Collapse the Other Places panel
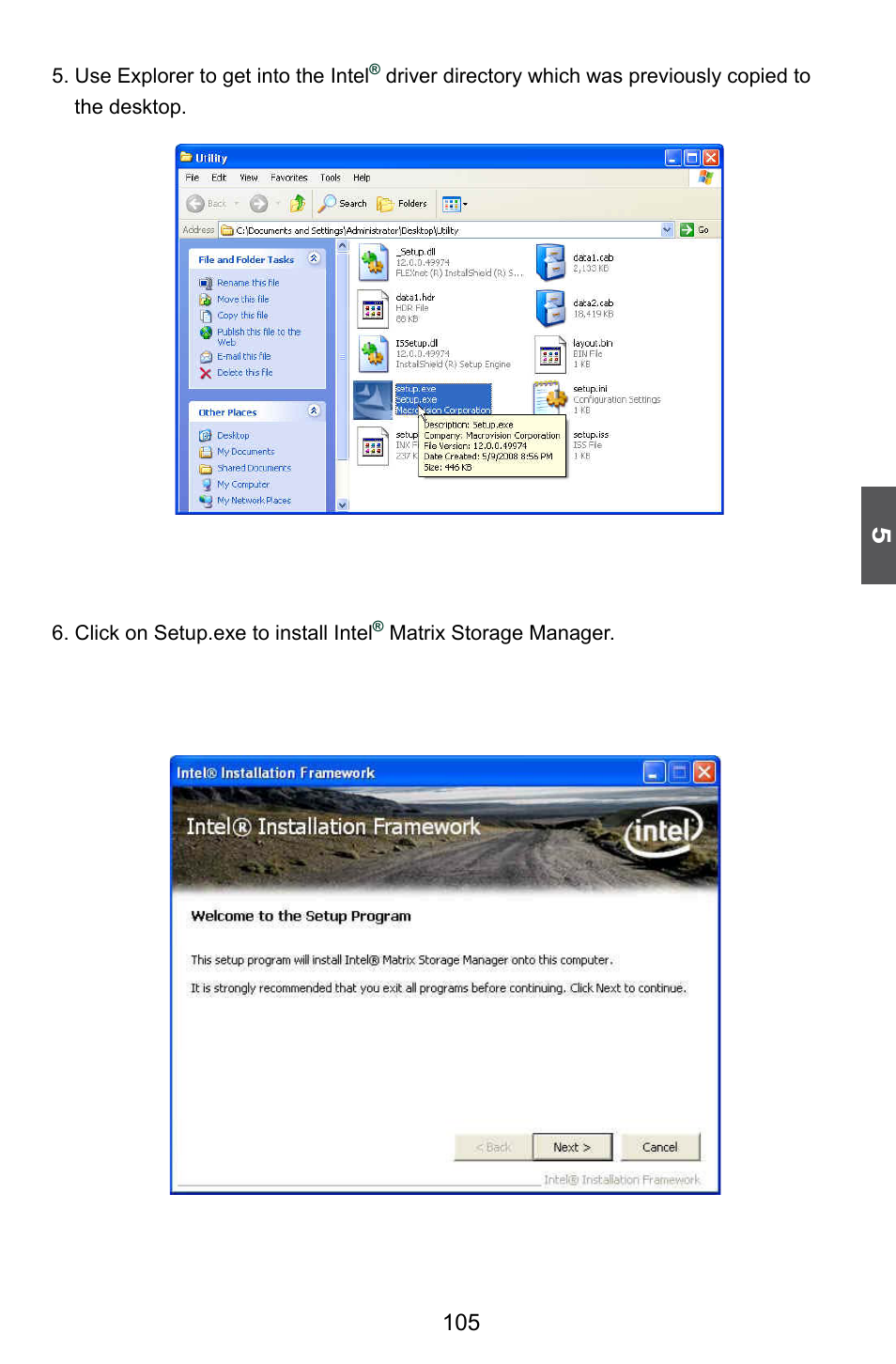Screen dimensions: 896x1364 (315, 411)
